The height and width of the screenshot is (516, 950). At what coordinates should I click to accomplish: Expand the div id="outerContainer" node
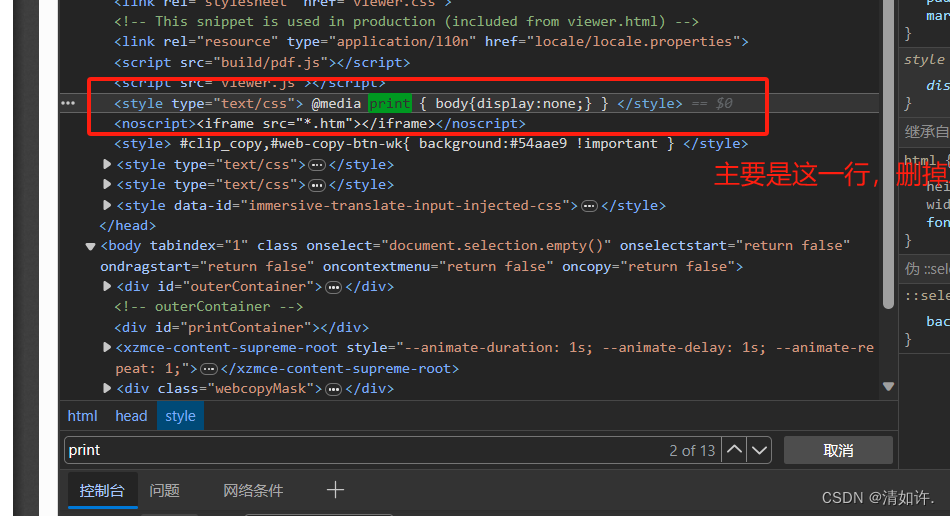(107, 286)
